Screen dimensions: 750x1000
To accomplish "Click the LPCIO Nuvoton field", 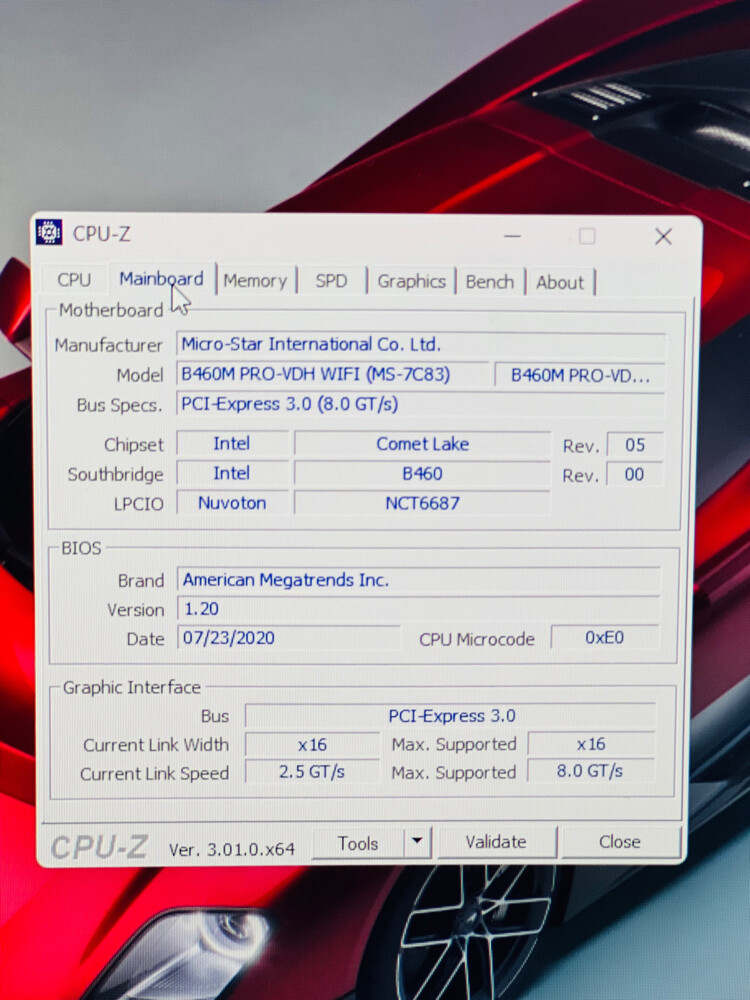I will 232,503.
